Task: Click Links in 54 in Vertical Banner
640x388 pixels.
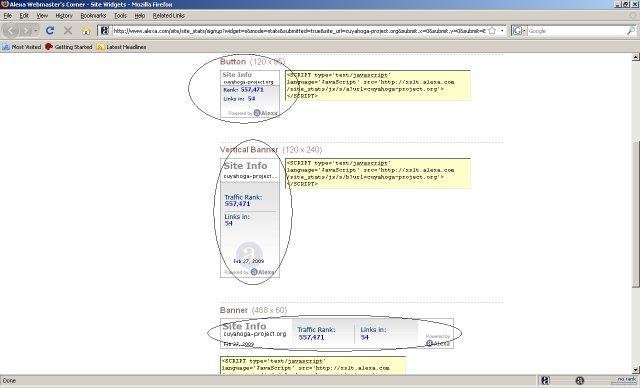Action: point(237,220)
